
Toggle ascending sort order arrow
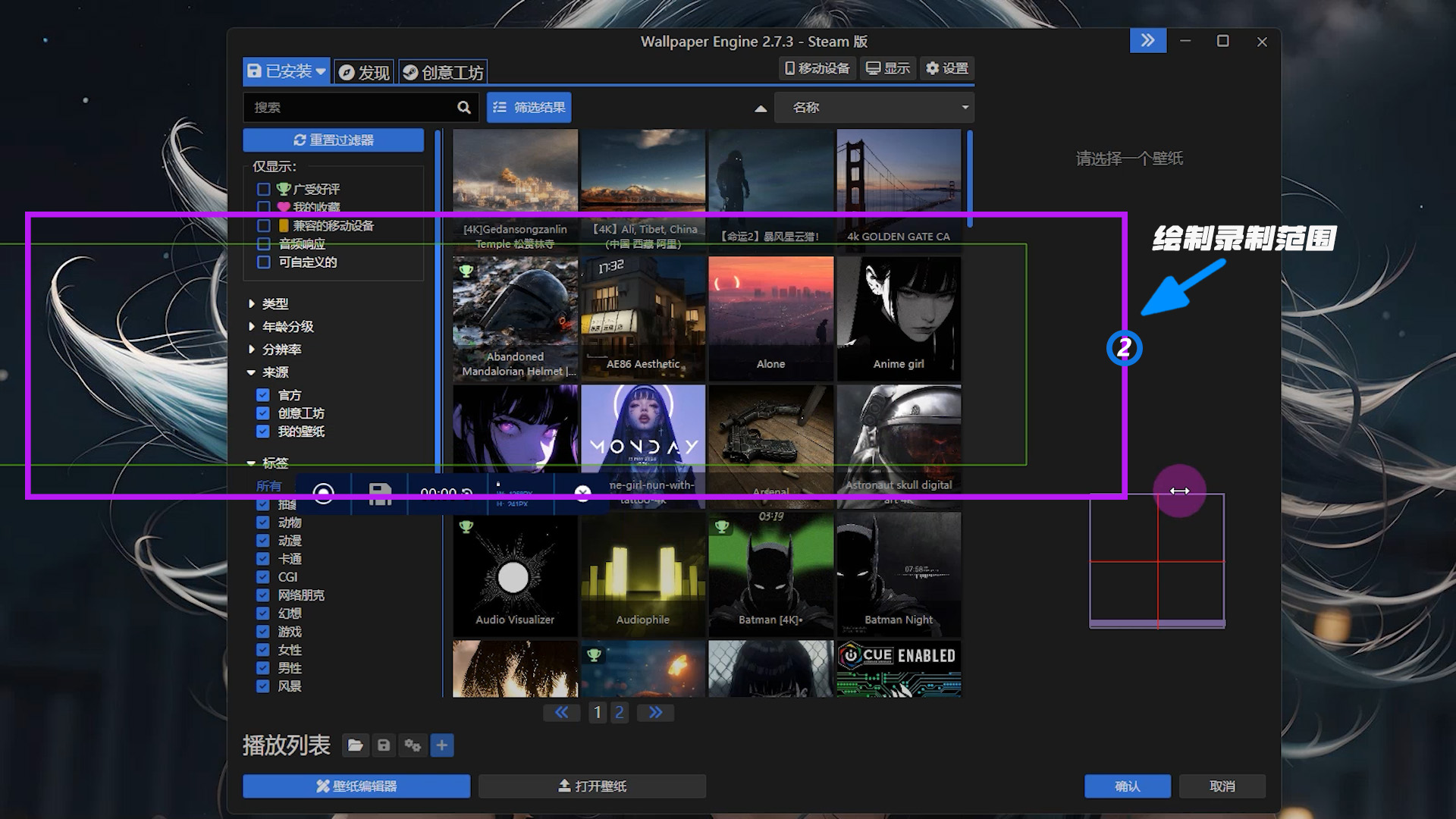[761, 108]
